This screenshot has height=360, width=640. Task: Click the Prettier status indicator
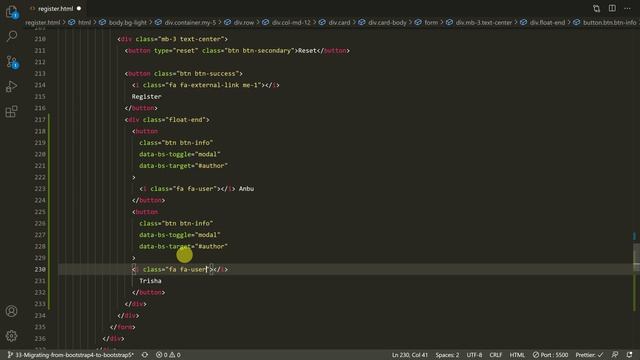589,355
